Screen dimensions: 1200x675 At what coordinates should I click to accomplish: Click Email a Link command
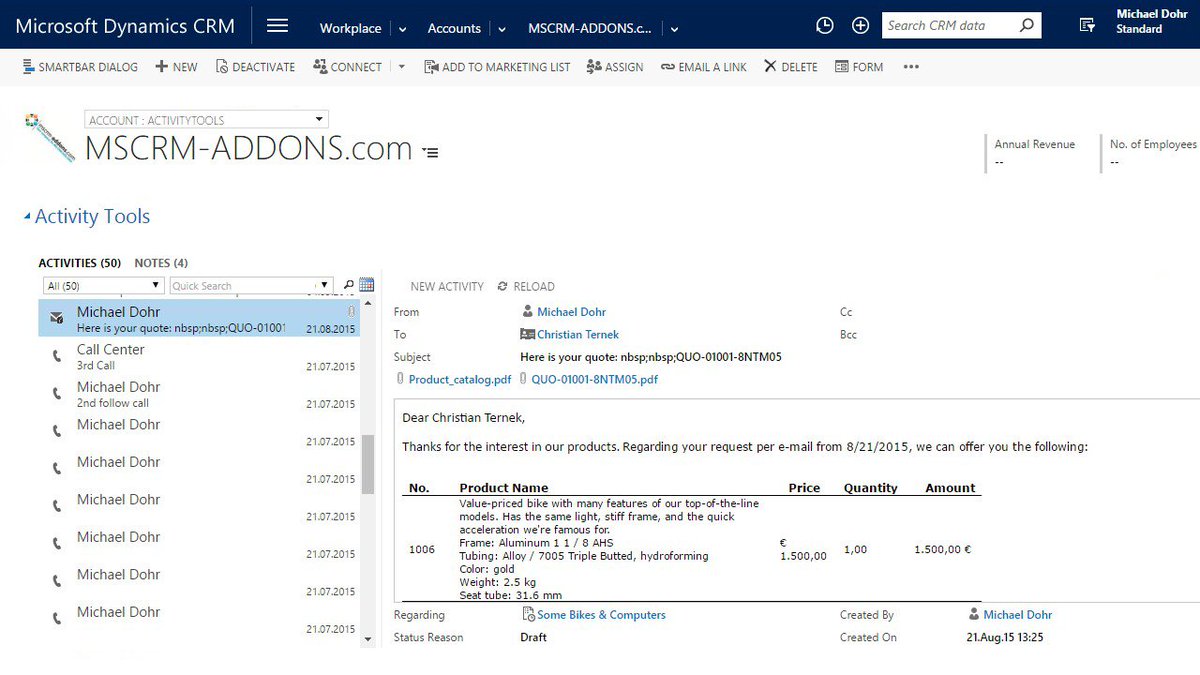point(703,67)
